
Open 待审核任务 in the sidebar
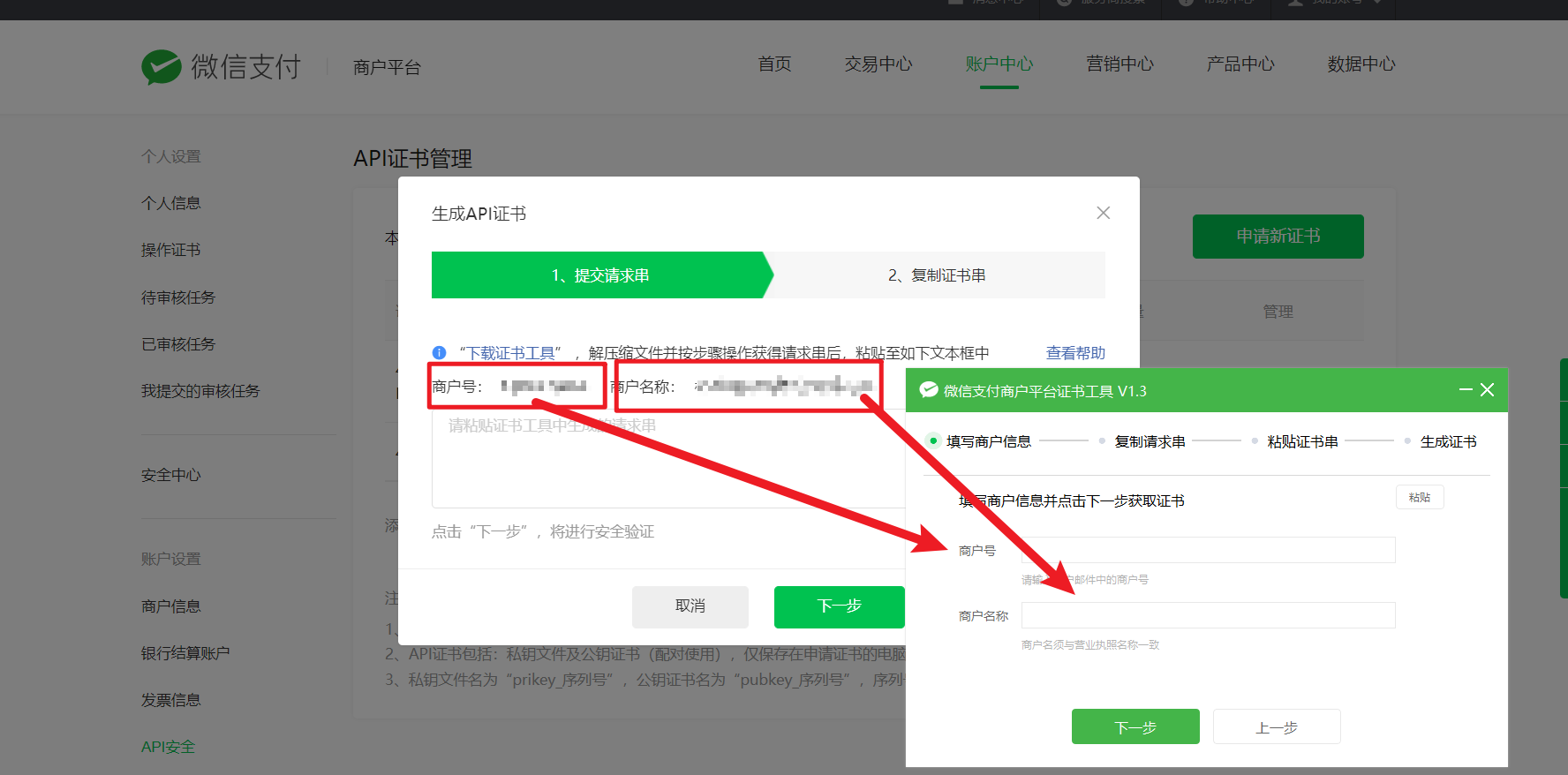point(178,297)
